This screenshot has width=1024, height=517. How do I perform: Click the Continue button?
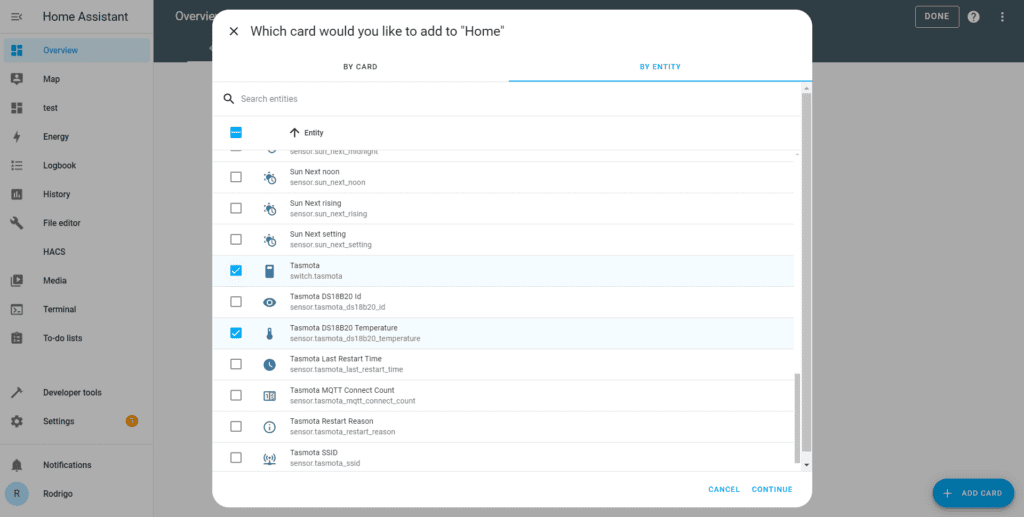pyautogui.click(x=772, y=489)
